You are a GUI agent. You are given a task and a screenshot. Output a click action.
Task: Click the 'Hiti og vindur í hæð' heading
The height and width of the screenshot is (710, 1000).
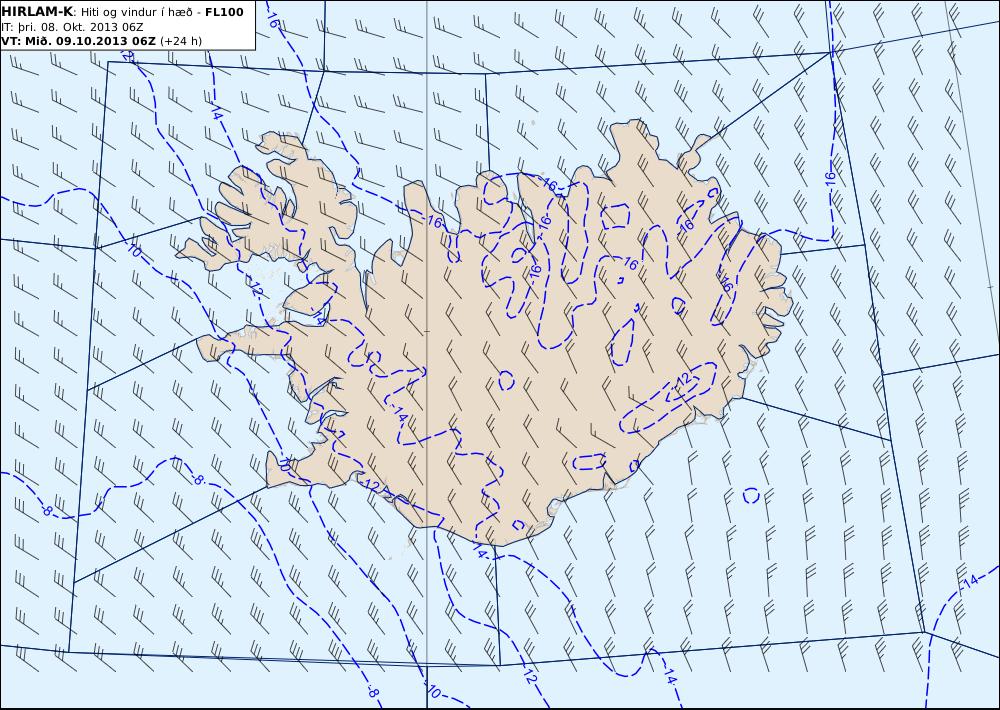tap(136, 12)
